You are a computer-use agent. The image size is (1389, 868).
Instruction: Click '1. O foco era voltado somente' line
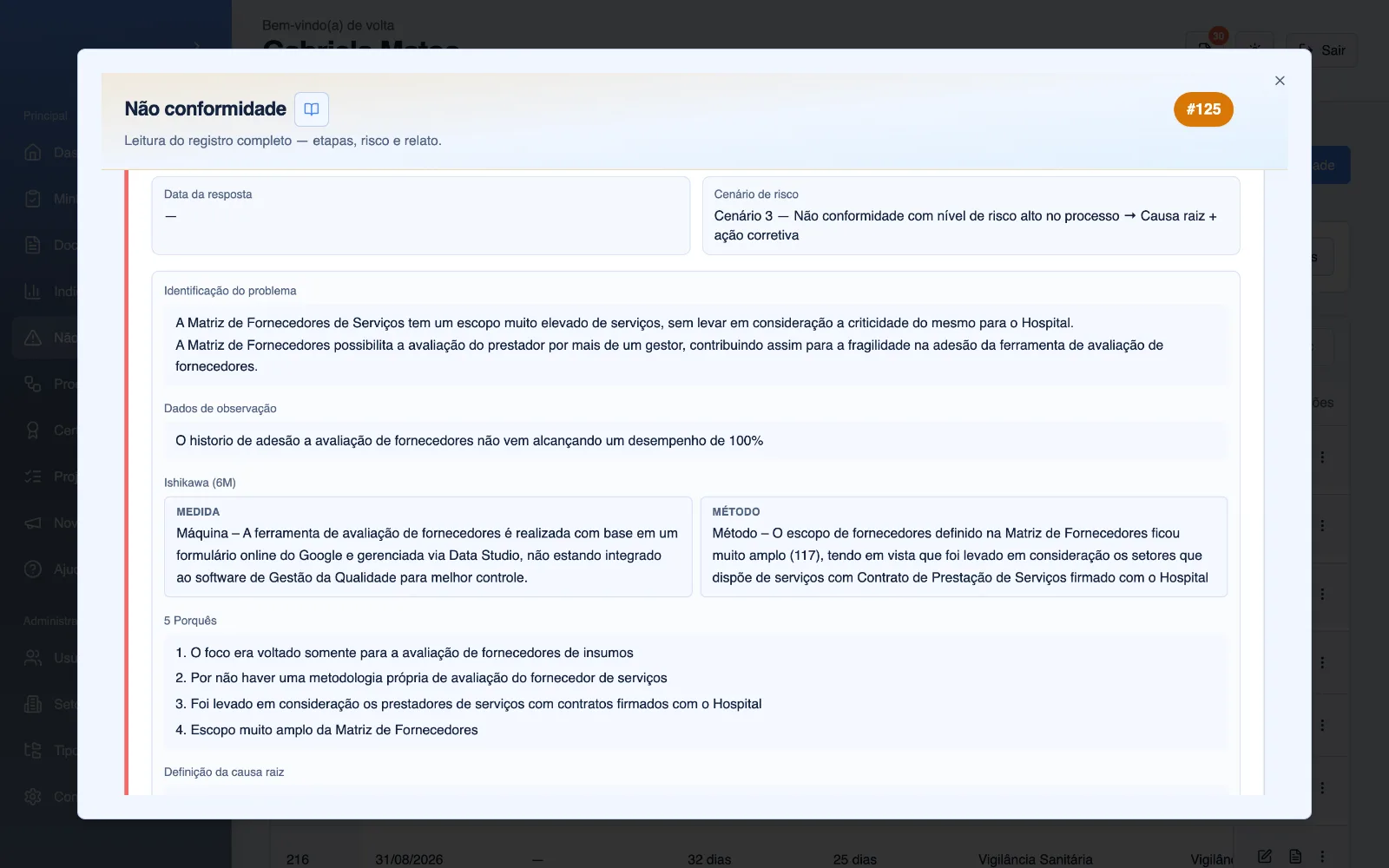405,653
